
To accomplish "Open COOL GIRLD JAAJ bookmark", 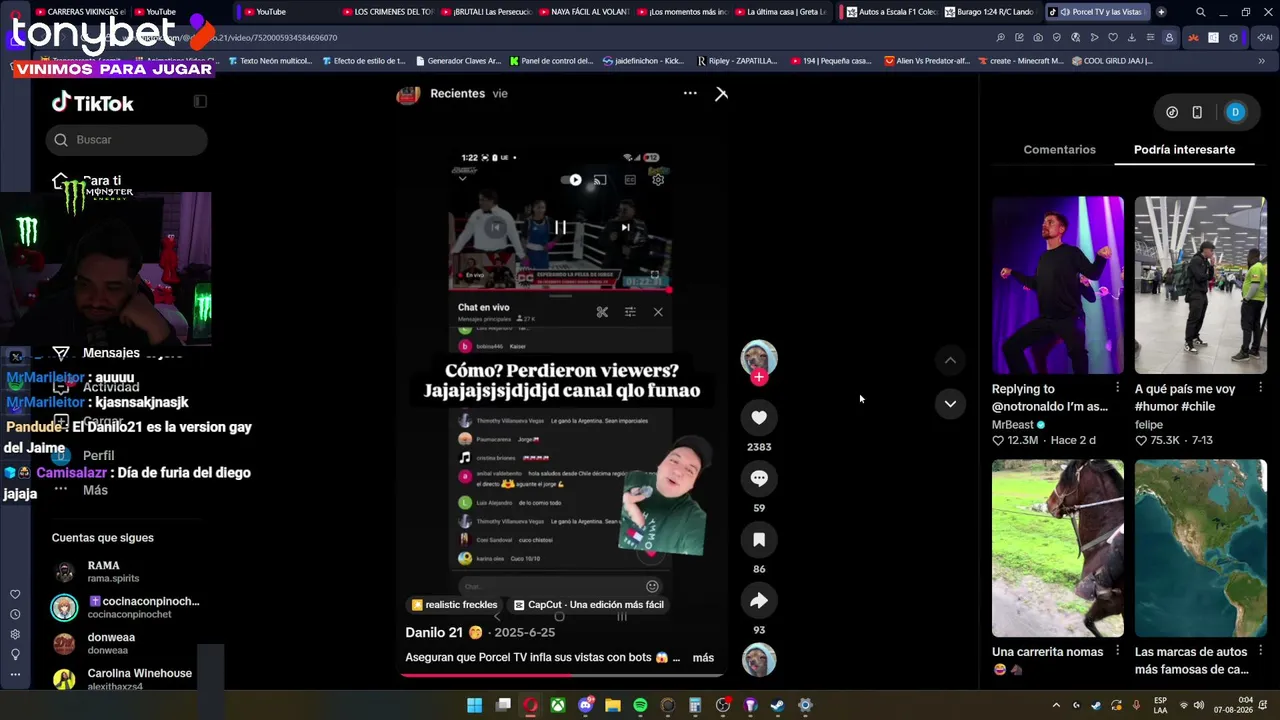I will point(1112,61).
